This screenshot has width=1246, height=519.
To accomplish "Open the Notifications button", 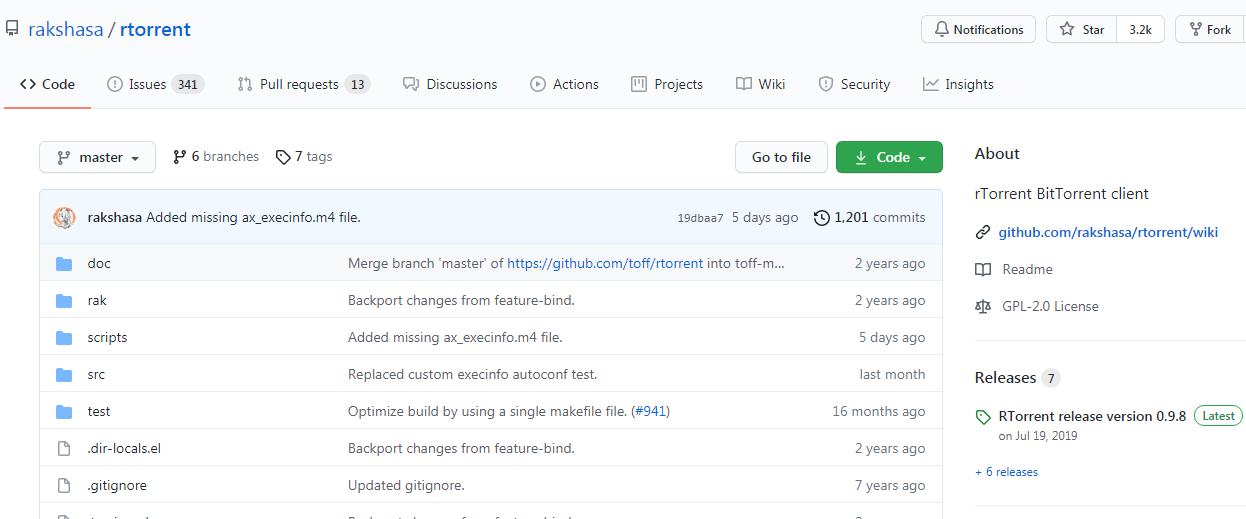I will pos(979,29).
